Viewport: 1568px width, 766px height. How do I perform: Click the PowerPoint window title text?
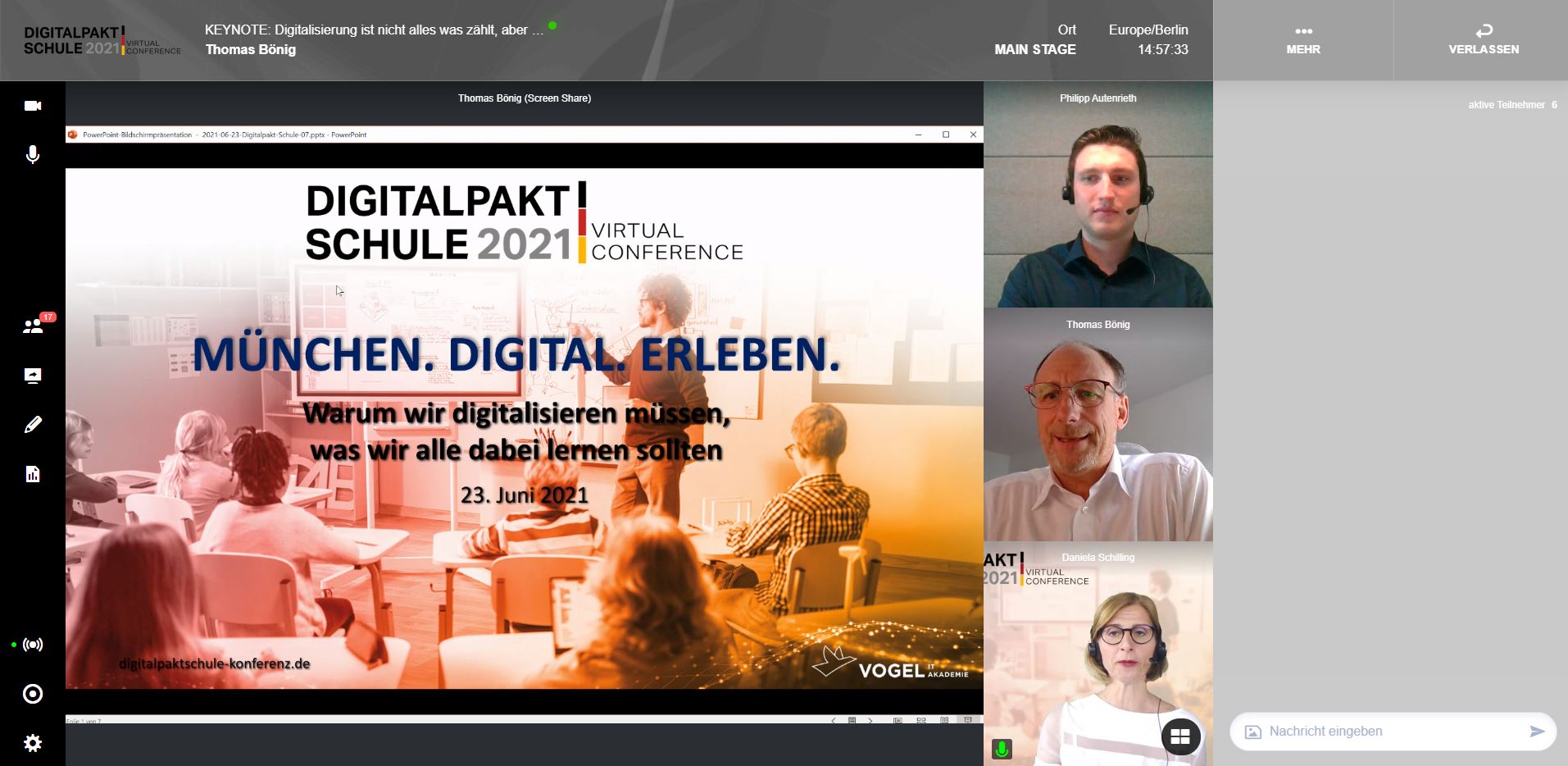225,135
